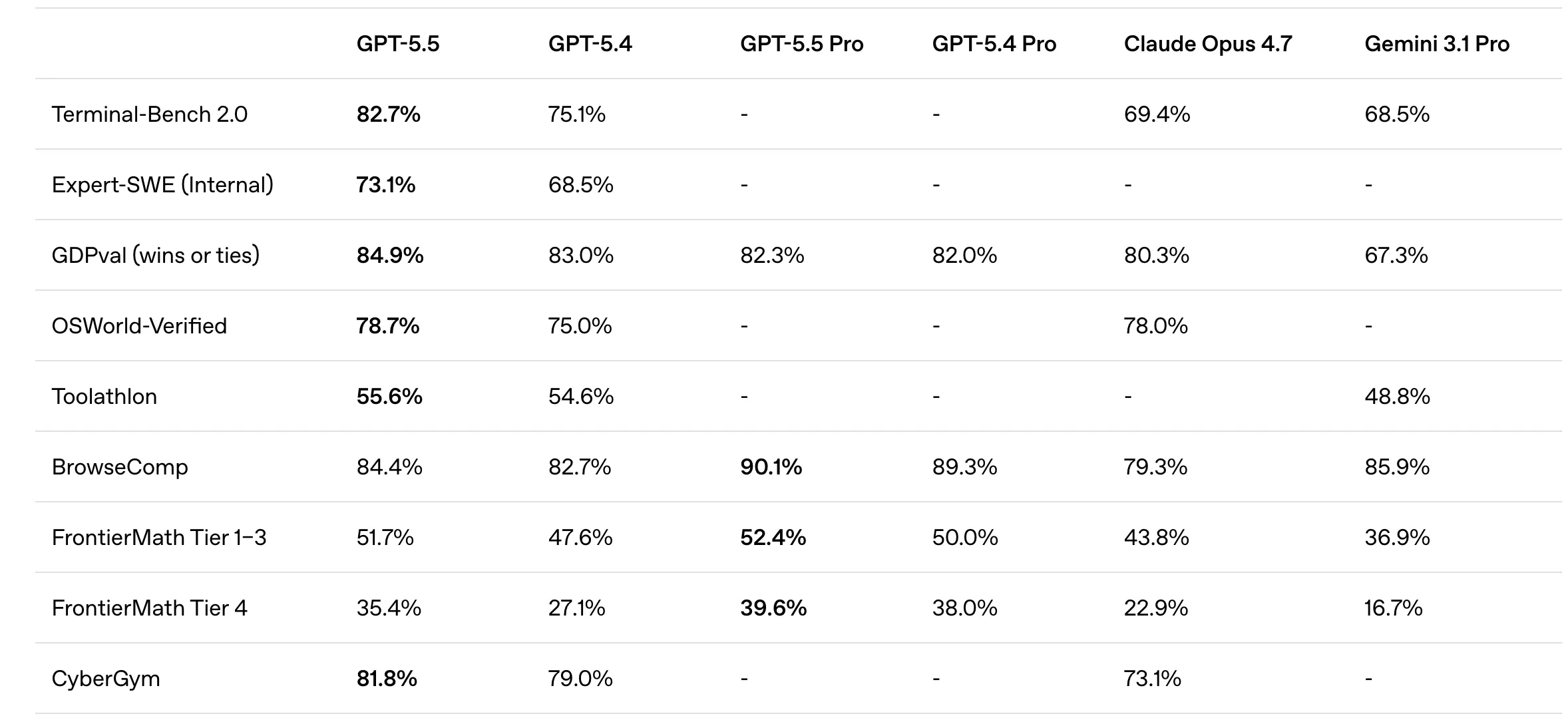Screen dimensions: 1568x724
Task: Click the GPT-5.5 Pro column header
Action: coord(801,44)
